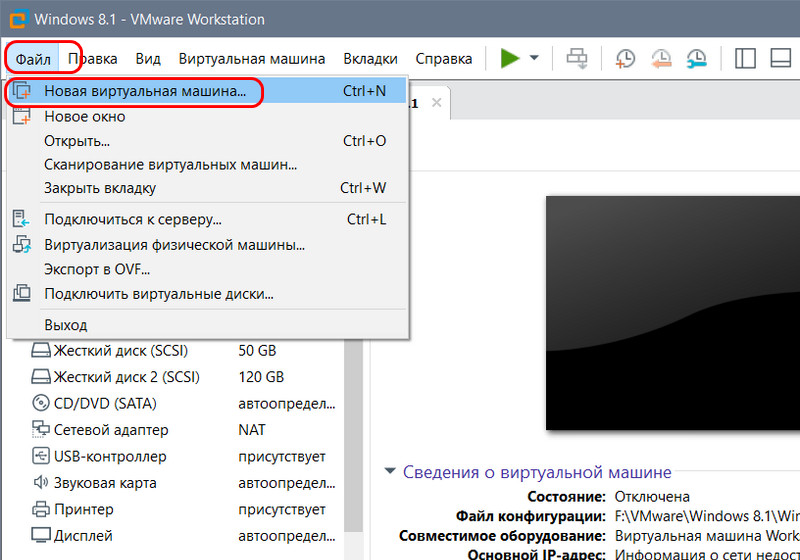
Task: Open the Файл menu
Action: [33, 59]
